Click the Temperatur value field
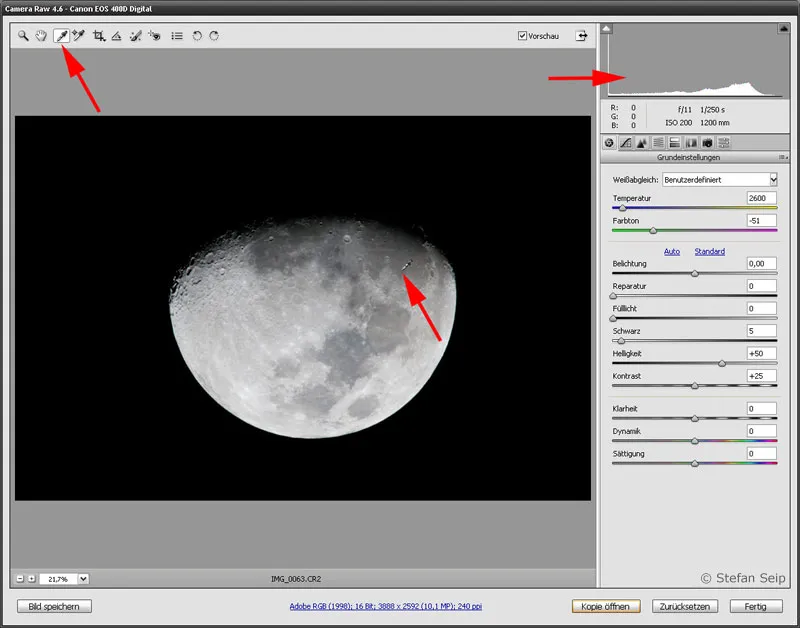Screen dimensions: 800x628 (762, 198)
